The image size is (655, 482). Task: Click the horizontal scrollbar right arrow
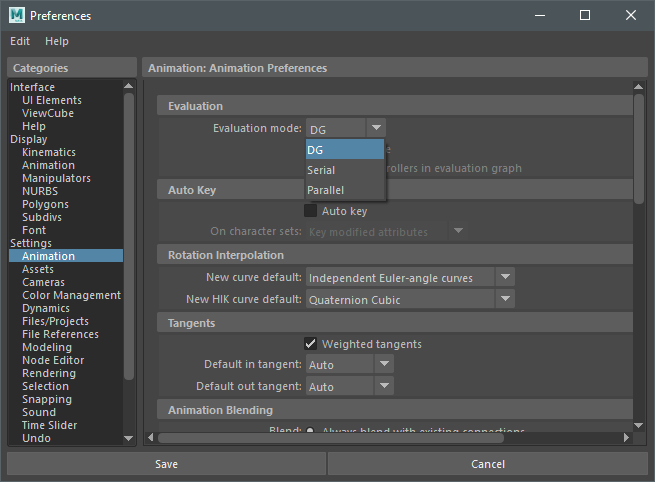(x=626, y=437)
